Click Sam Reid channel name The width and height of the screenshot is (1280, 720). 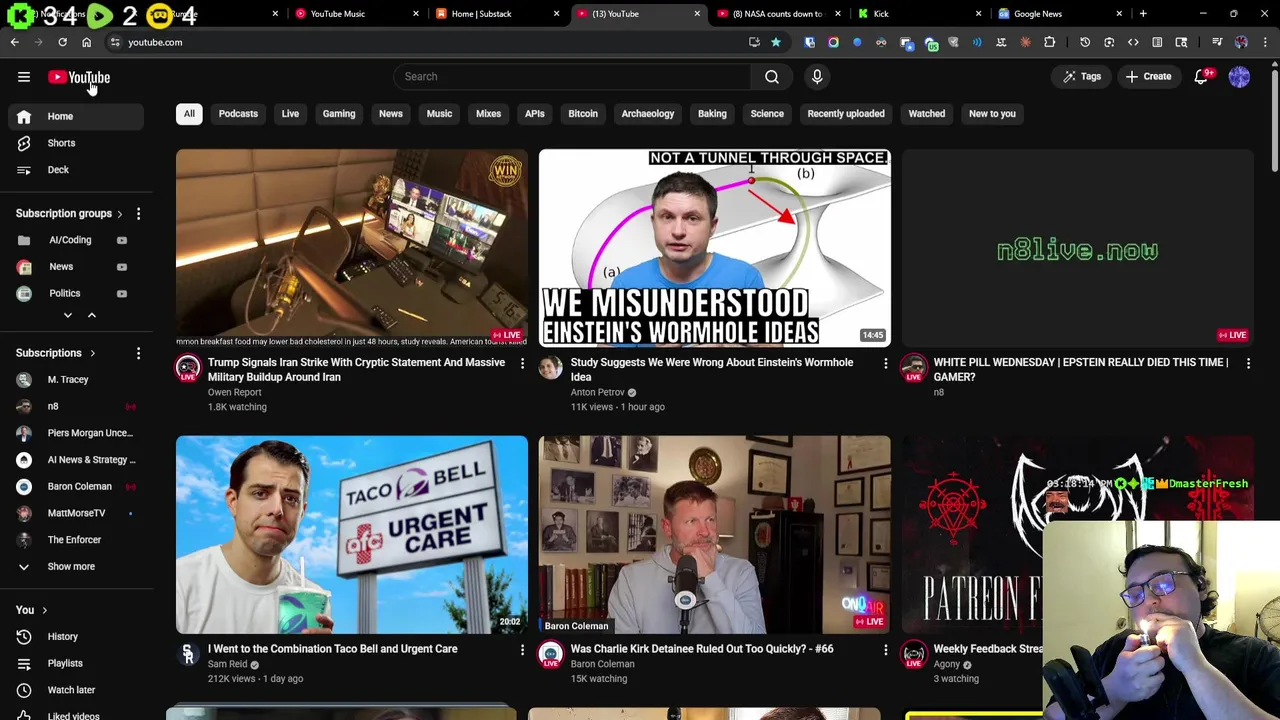227,664
